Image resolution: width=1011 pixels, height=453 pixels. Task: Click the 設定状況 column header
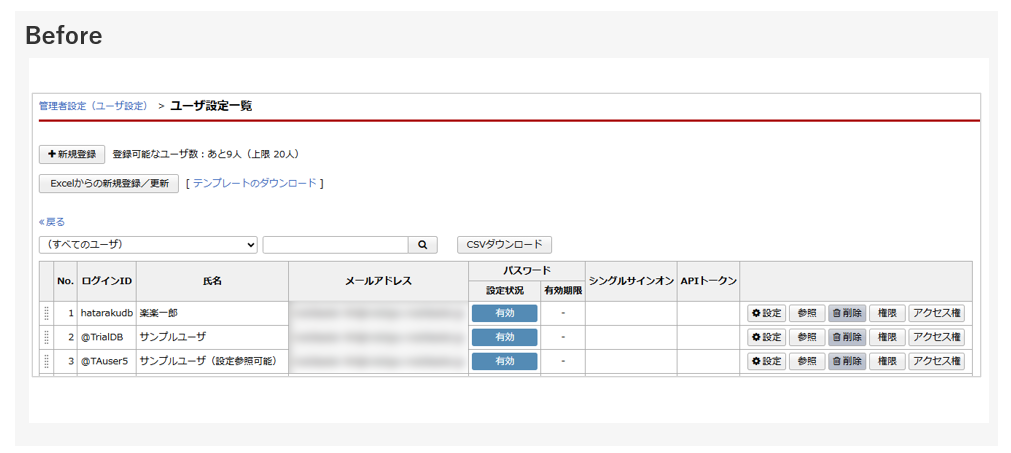(505, 291)
